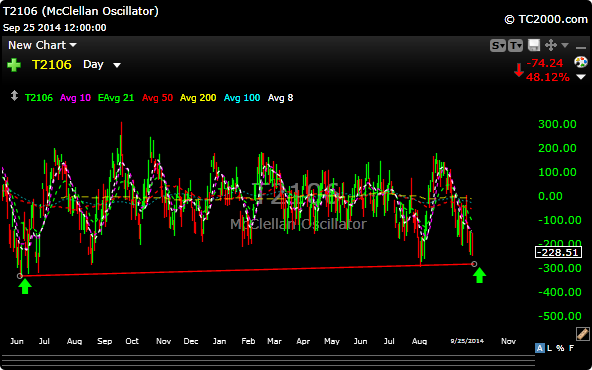Screen dimensions: 592x370
Task: Expand the white arrow below the palette
Action: pyautogui.click(x=581, y=77)
